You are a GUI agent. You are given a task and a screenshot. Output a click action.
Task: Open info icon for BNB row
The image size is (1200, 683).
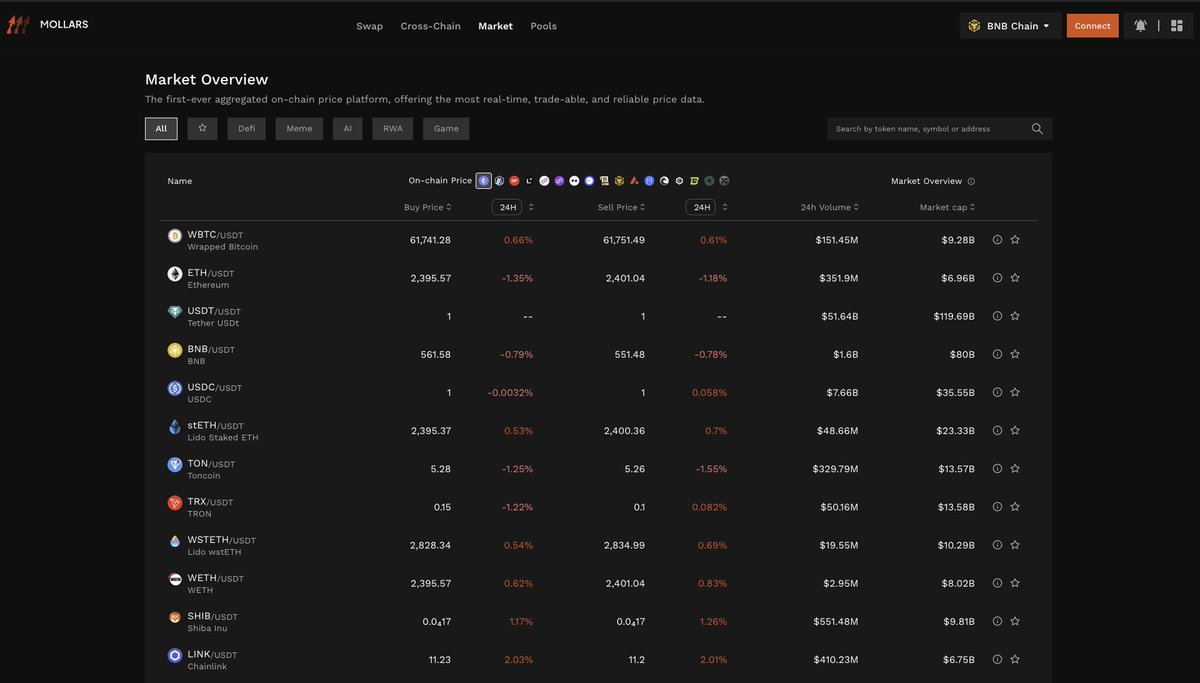[997, 354]
